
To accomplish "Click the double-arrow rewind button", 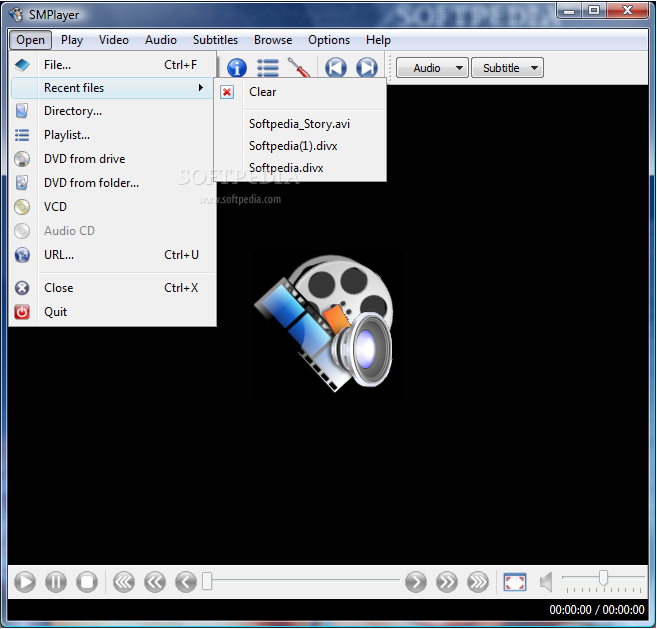I will coord(155,582).
